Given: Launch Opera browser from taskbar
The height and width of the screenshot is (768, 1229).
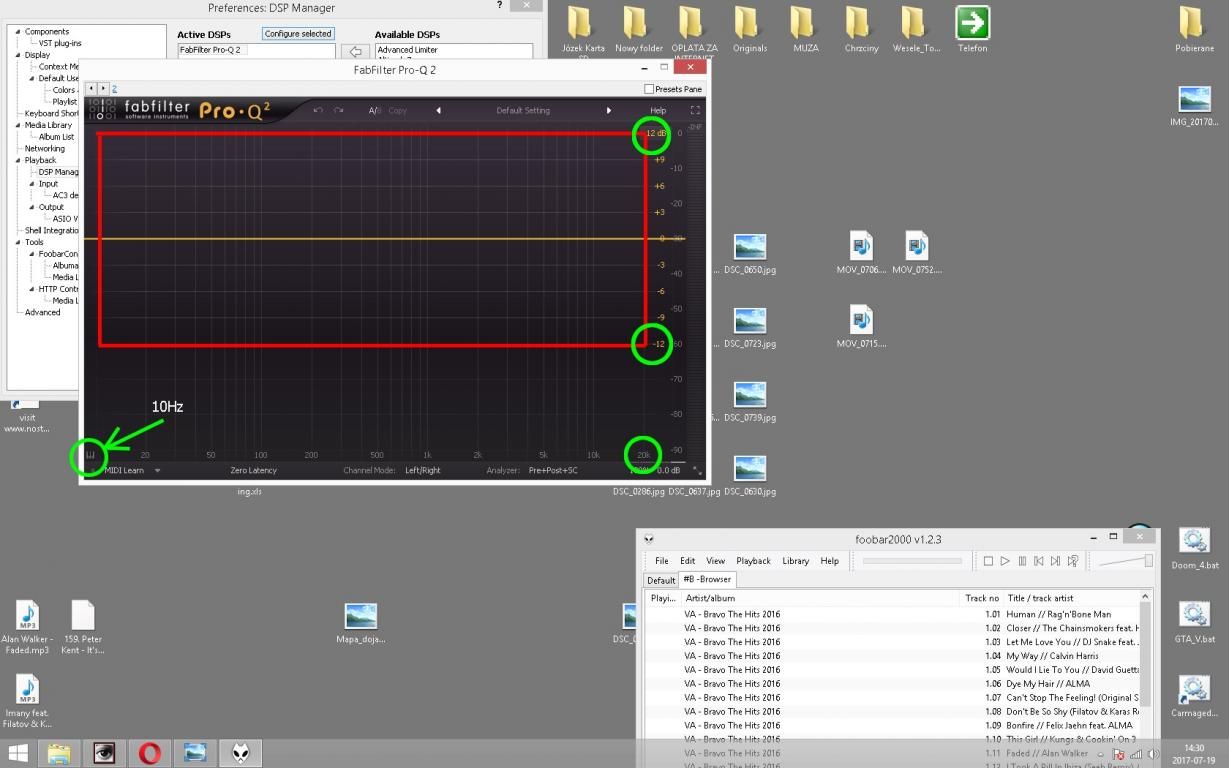Looking at the screenshot, I should (x=149, y=753).
